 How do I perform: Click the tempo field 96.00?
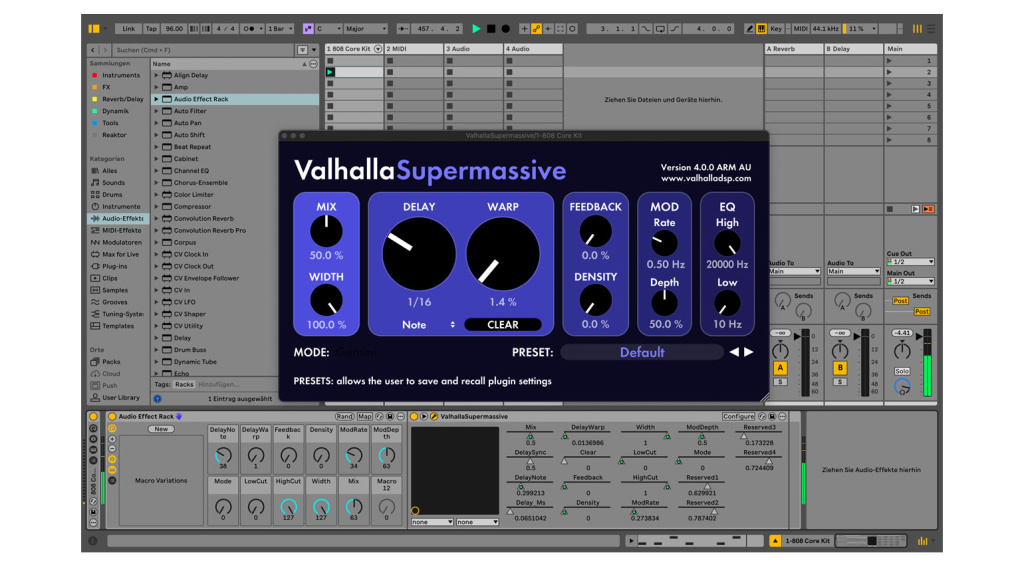pyautogui.click(x=174, y=29)
